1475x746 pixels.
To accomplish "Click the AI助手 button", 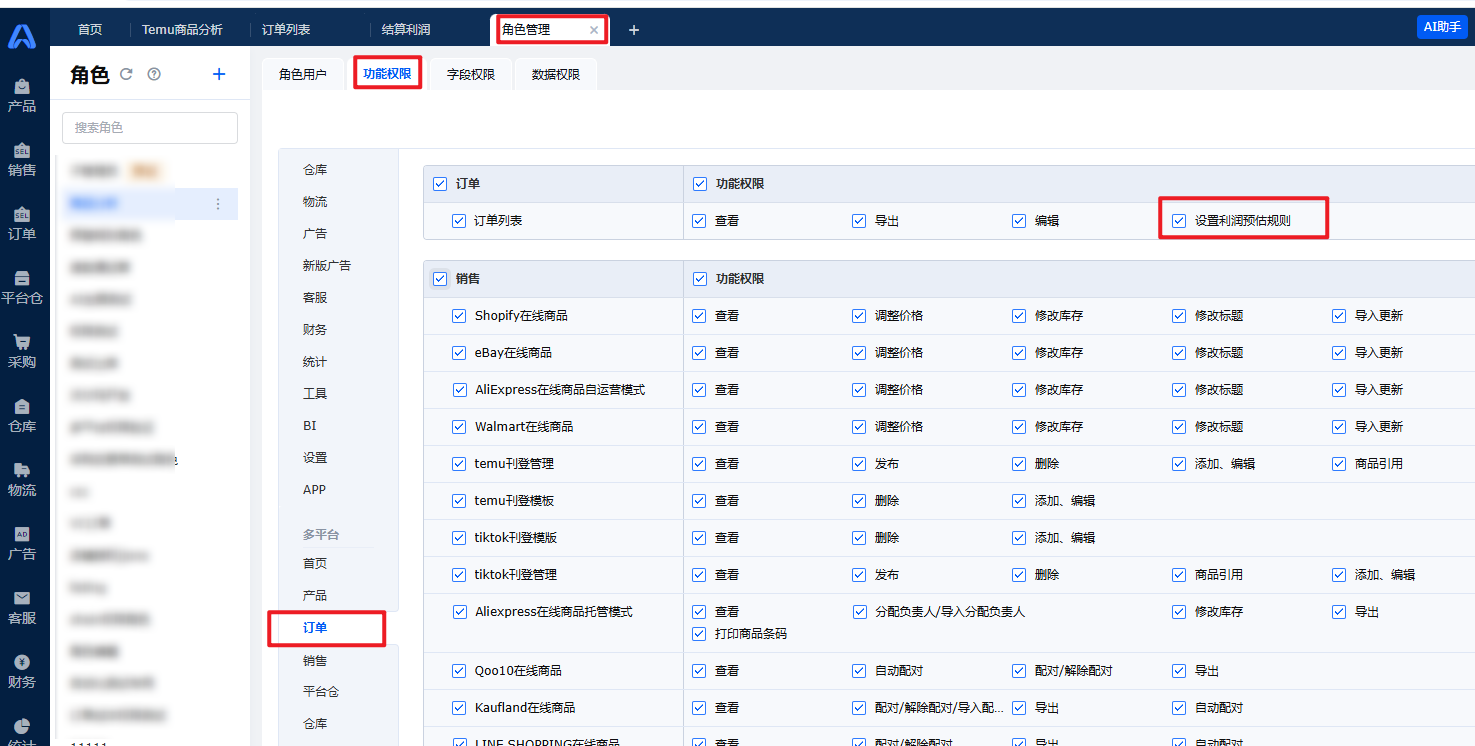I will (x=1441, y=27).
